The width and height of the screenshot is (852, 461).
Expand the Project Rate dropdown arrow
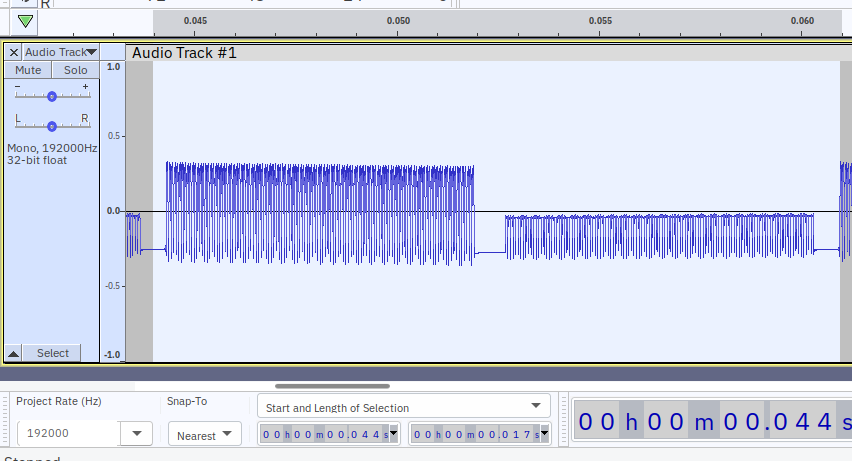136,434
